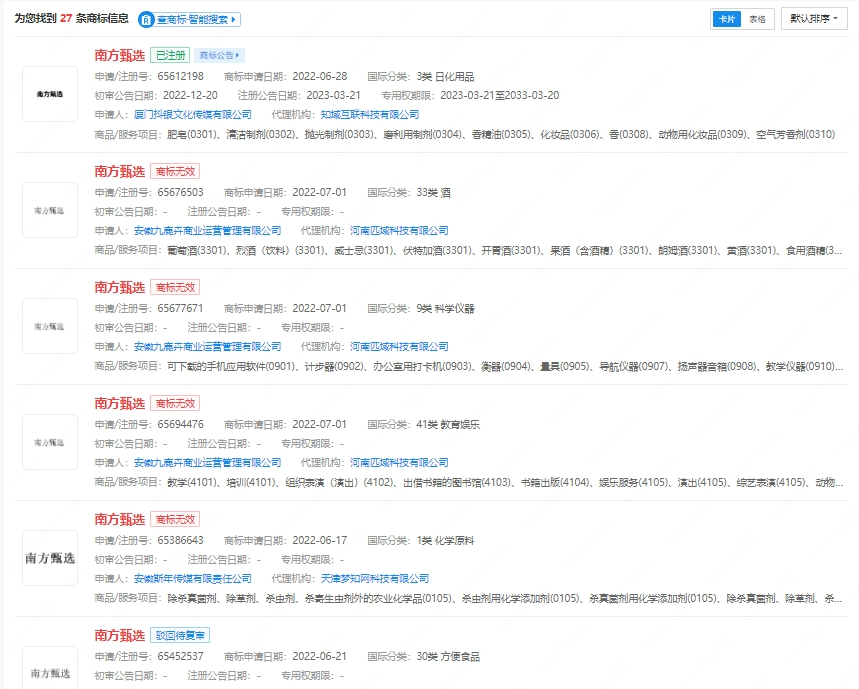This screenshot has height=689, width=859.
Task: Click thumbnail of trademark 65386643
Action: click(x=50, y=558)
